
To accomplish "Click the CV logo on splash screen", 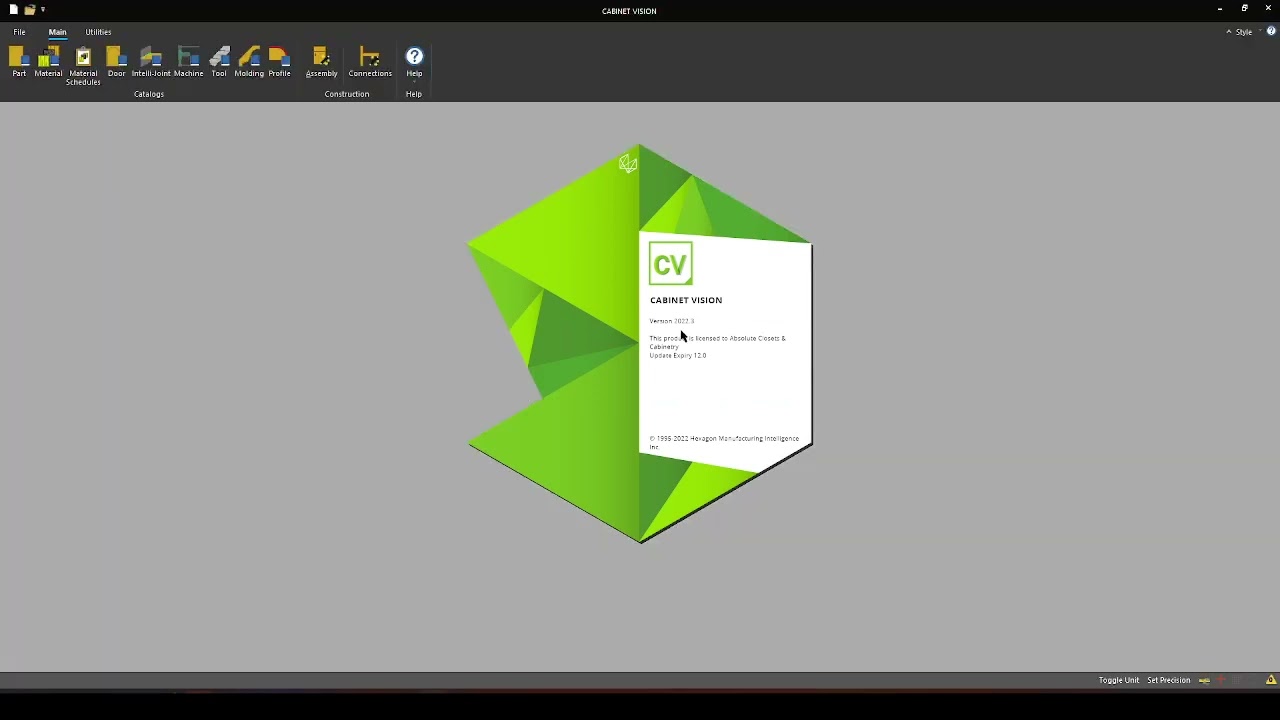I will point(670,264).
